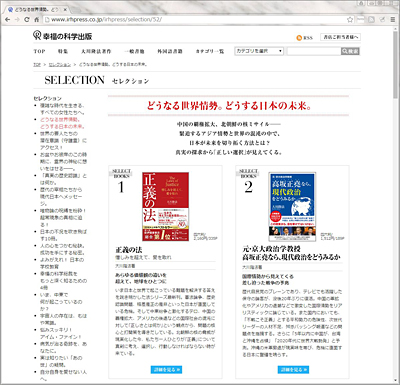
Task: Open sidebar link いま、中東で何が起こっているのか
Action: tap(61, 302)
